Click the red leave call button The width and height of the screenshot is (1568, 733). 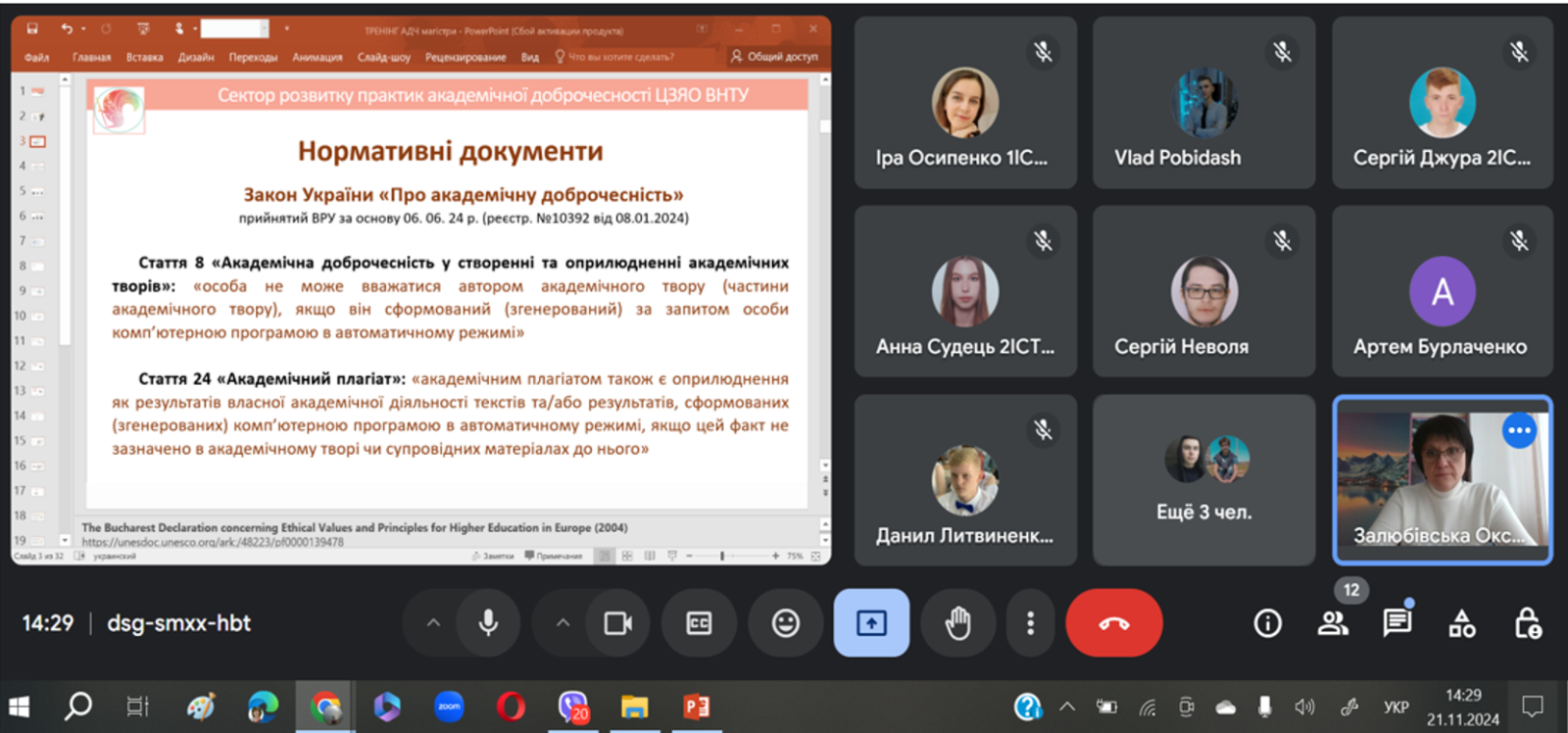click(x=1113, y=623)
